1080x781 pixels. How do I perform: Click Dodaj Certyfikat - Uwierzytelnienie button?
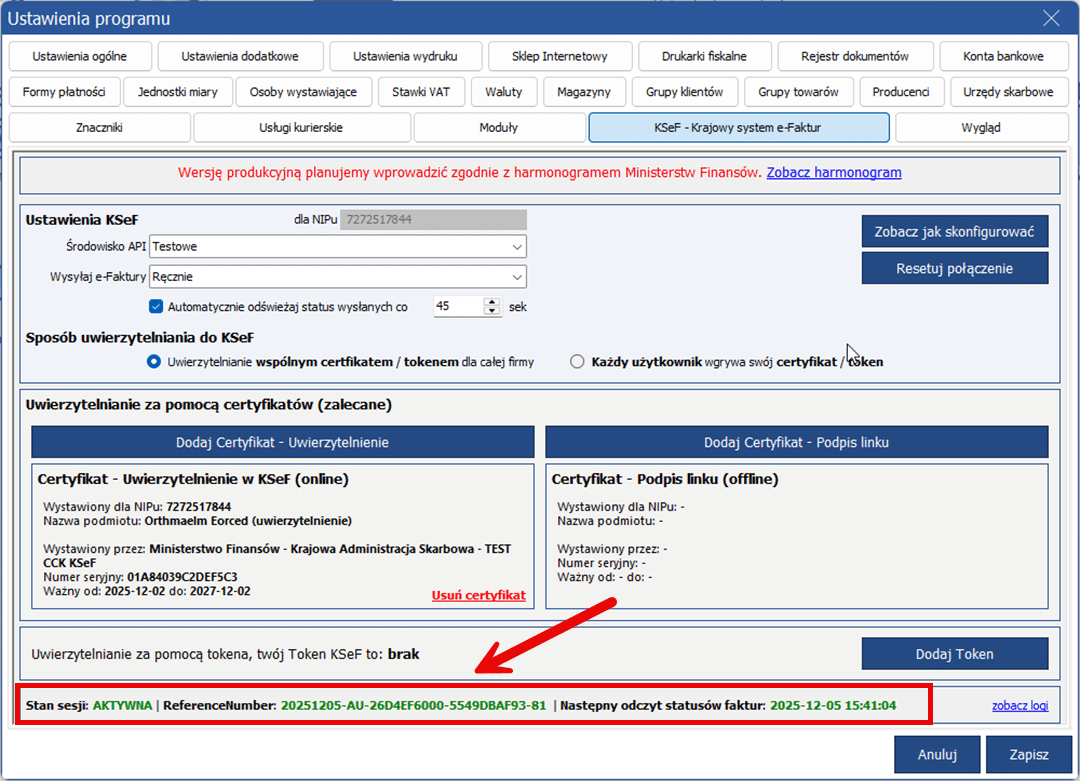tap(283, 442)
